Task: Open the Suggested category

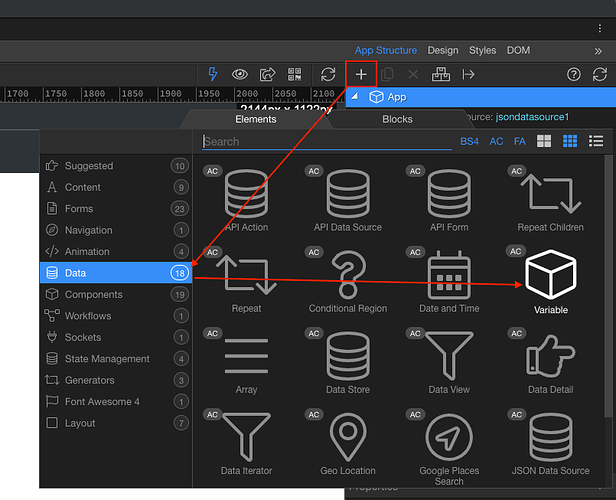Action: (x=116, y=166)
